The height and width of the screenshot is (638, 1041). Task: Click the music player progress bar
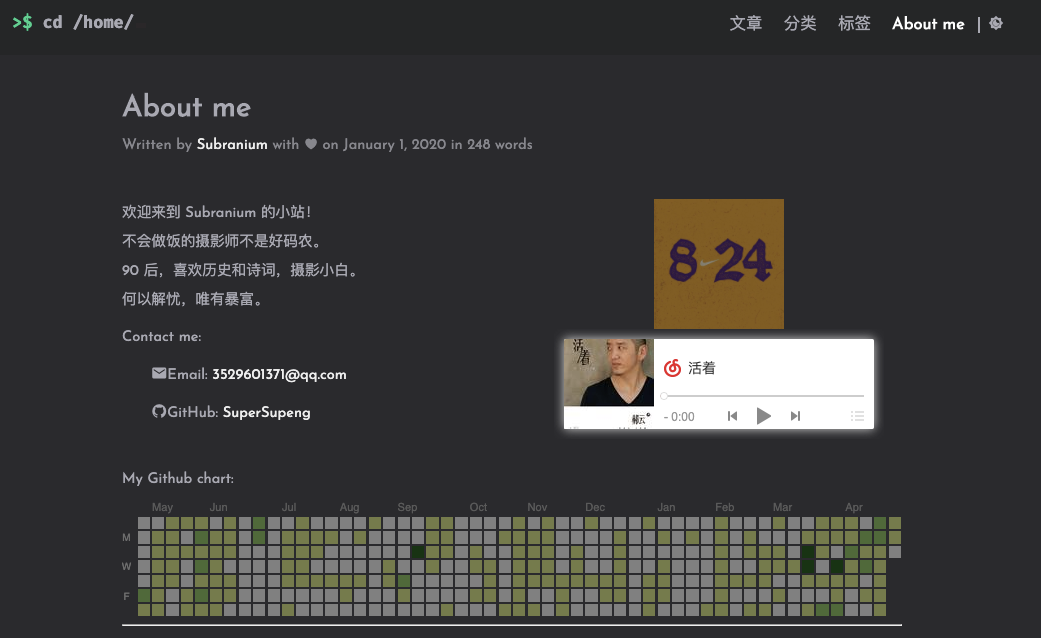pos(762,396)
